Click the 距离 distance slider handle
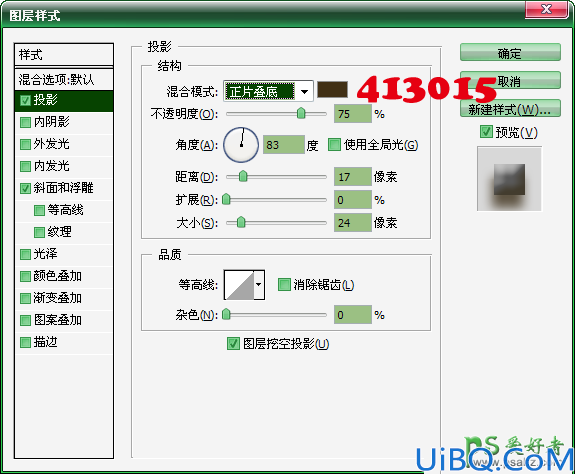This screenshot has height=474, width=575. pos(243,176)
